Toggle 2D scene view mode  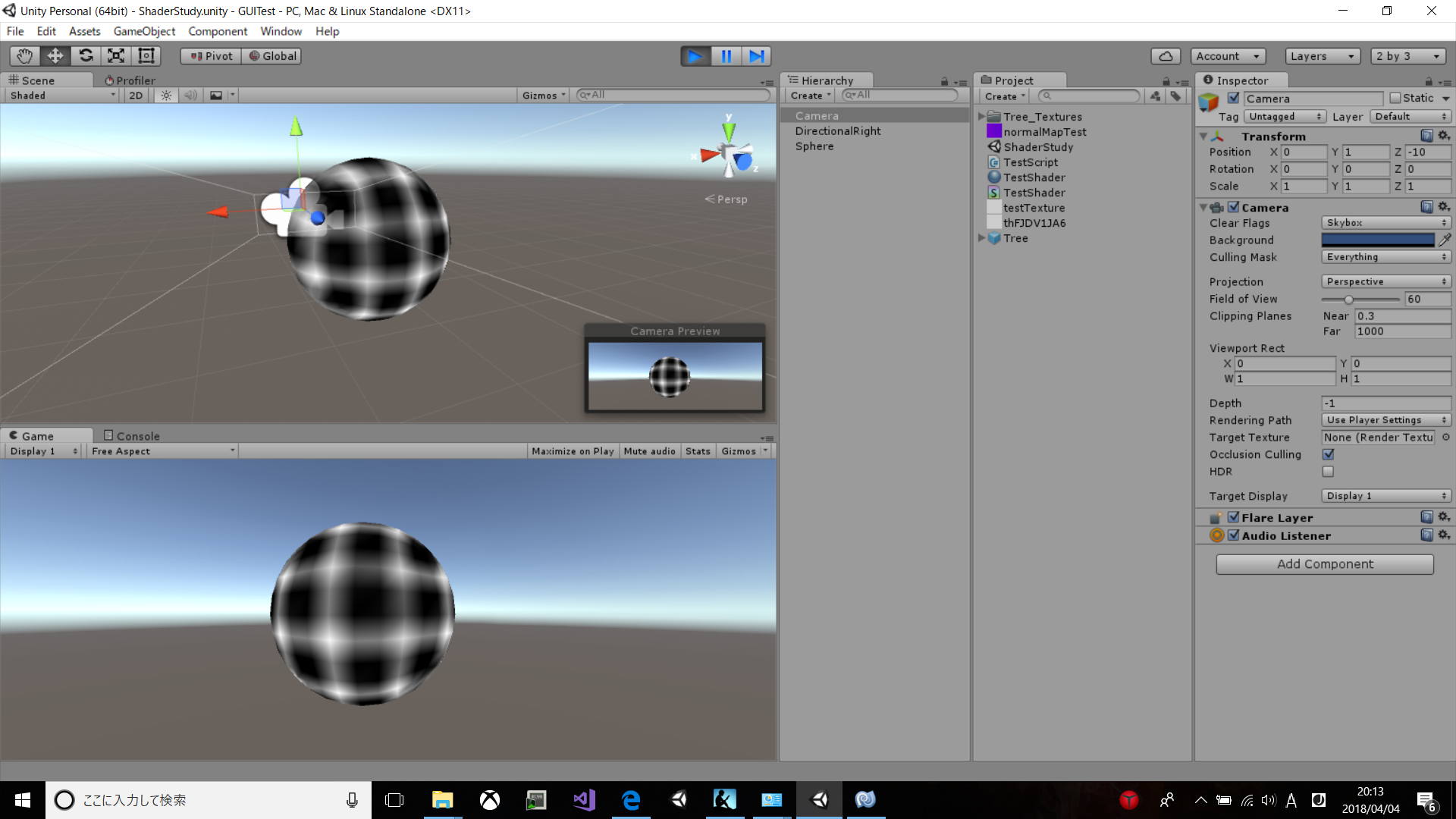pyautogui.click(x=136, y=96)
